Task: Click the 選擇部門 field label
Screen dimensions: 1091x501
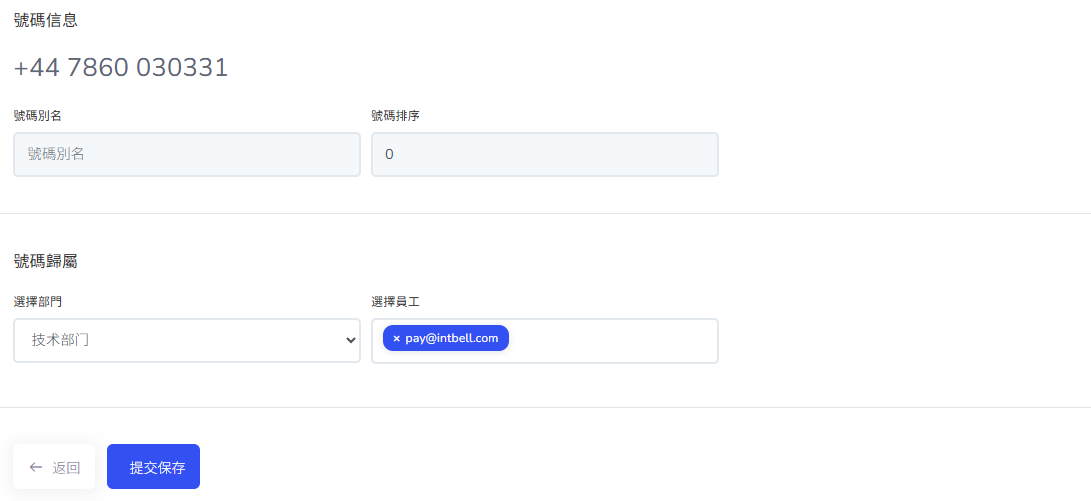Action: point(38,301)
